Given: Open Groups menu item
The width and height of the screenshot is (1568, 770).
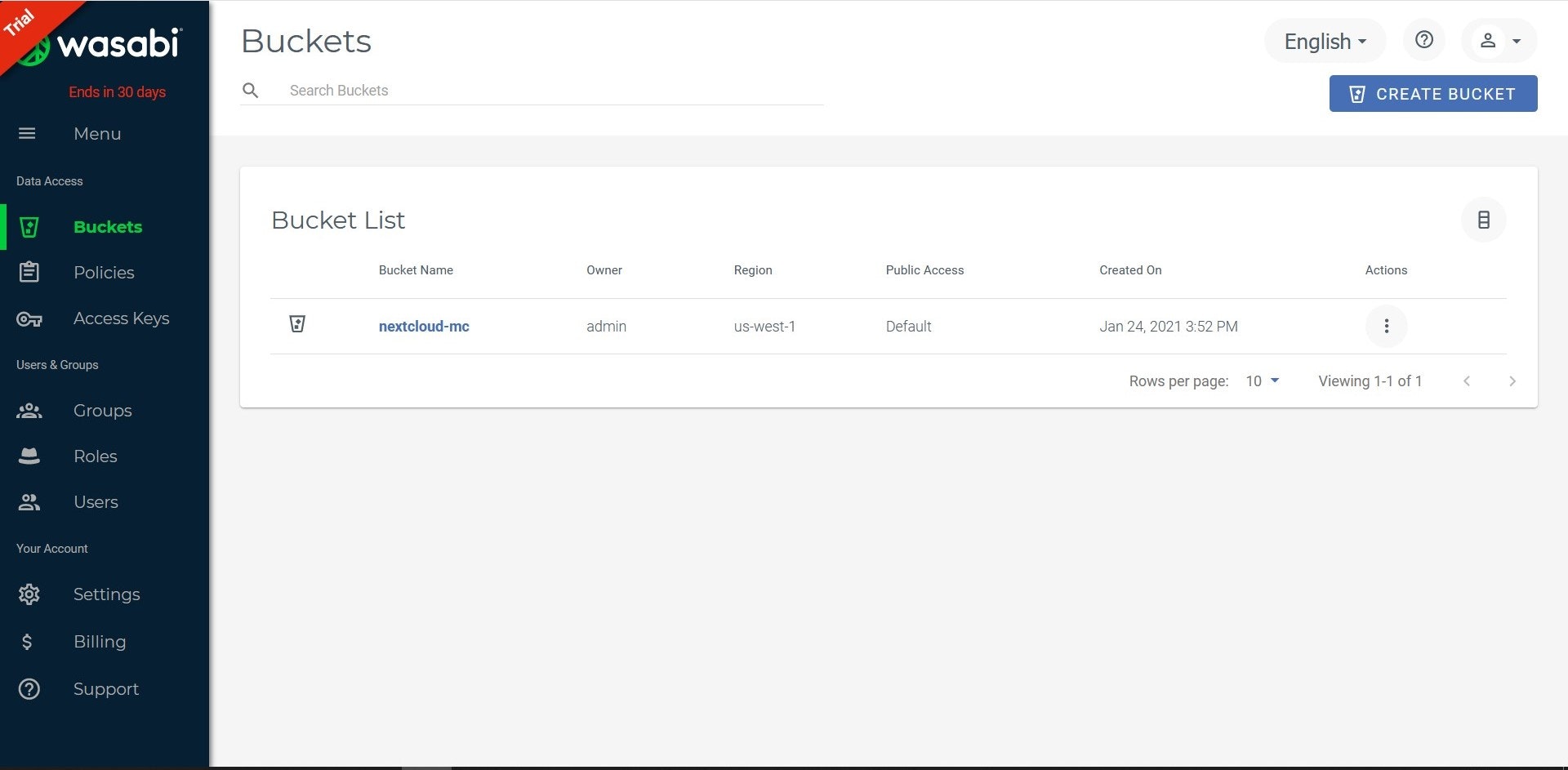Looking at the screenshot, I should (105, 411).
